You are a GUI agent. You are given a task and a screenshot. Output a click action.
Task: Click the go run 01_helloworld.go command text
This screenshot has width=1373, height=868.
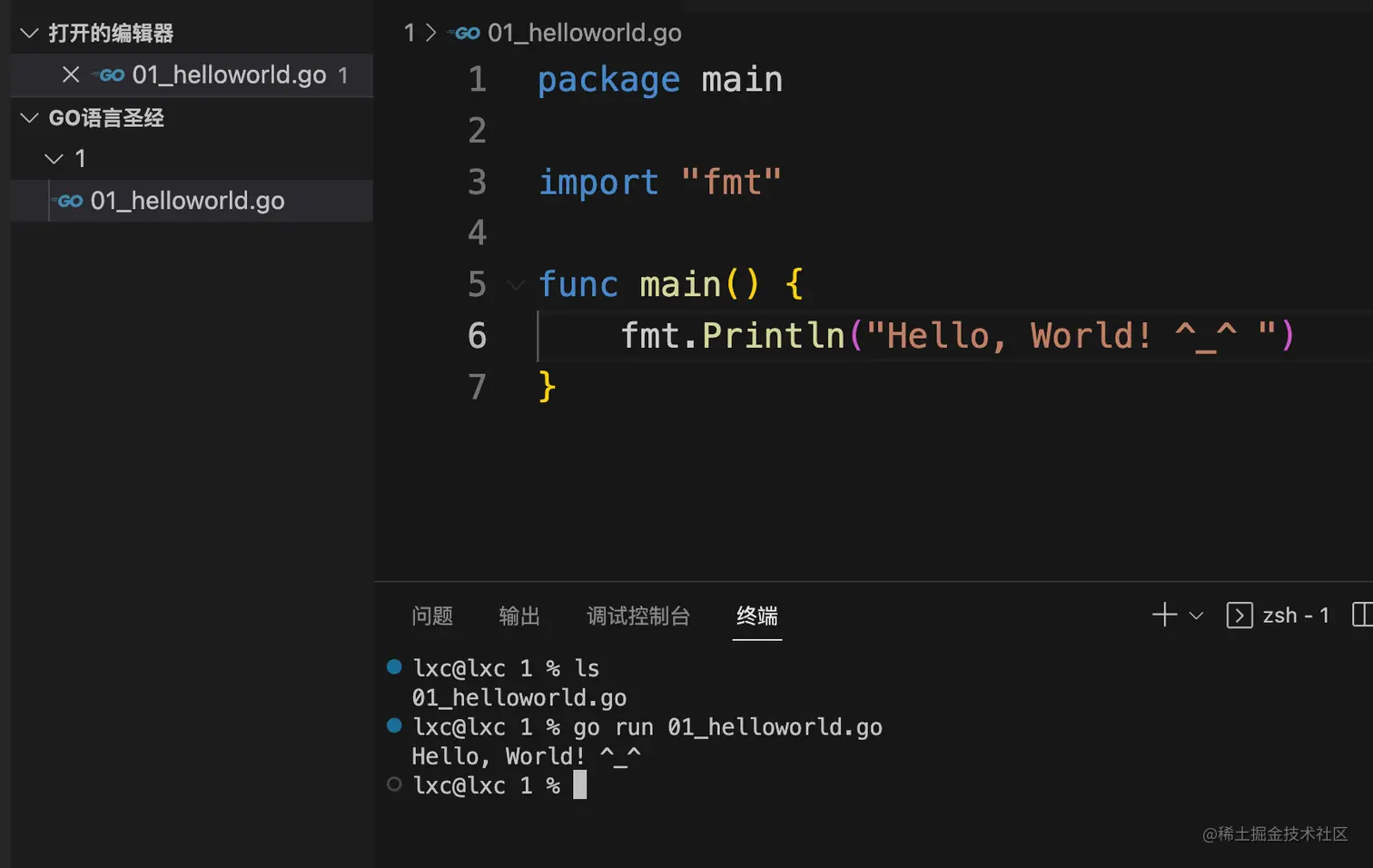[x=727, y=727]
